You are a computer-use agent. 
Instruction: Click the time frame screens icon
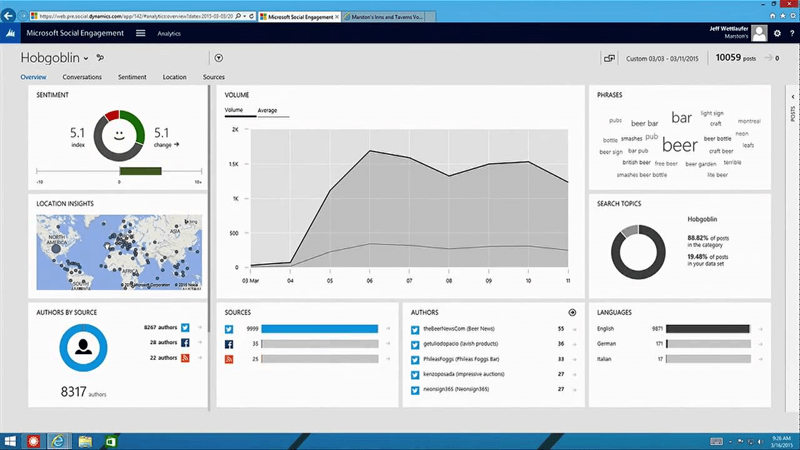coord(609,58)
